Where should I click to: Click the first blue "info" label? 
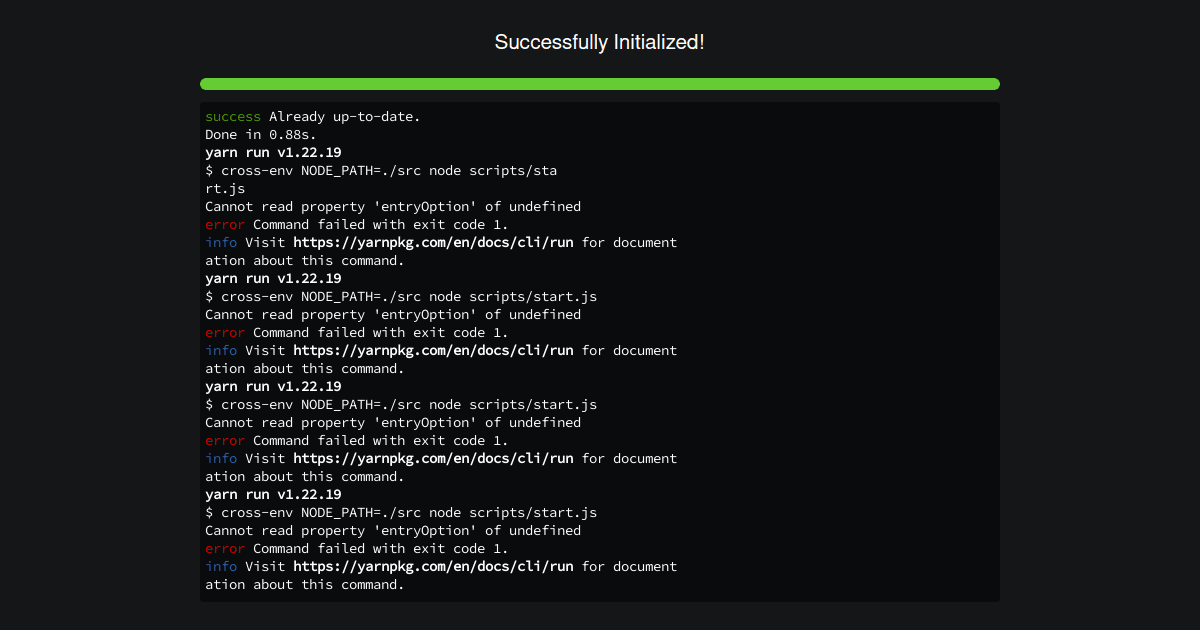pyautogui.click(x=221, y=242)
